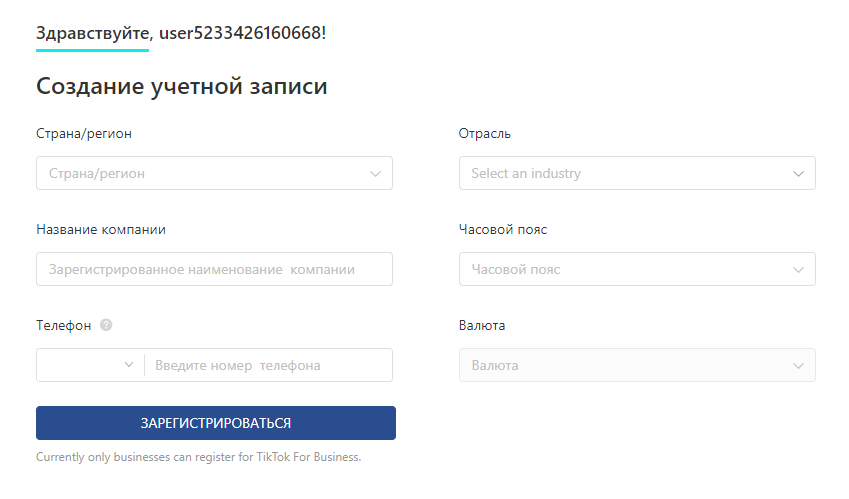Click the 'Создание учетной записи' heading

coord(182,86)
